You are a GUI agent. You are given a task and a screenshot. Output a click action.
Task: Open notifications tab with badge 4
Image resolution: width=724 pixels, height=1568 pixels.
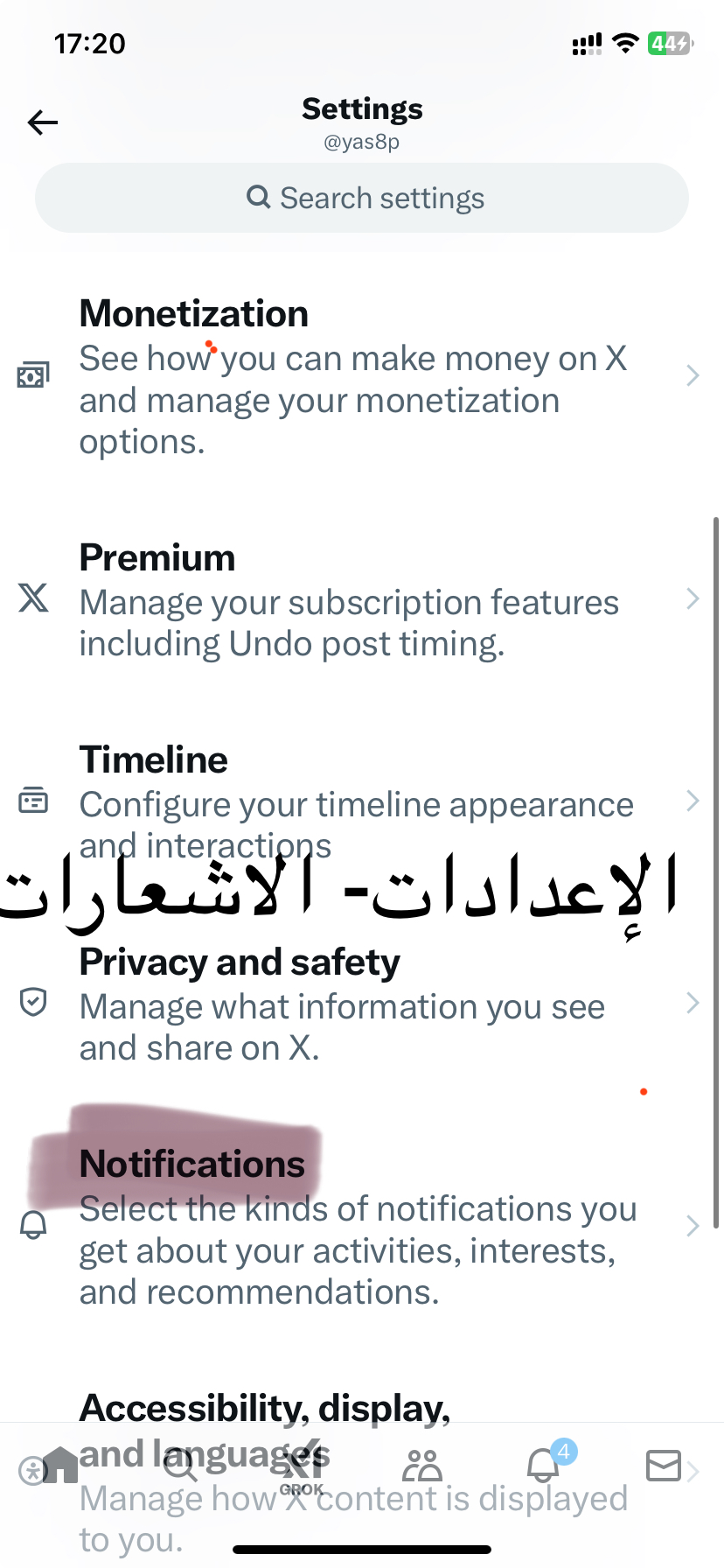tap(544, 1464)
